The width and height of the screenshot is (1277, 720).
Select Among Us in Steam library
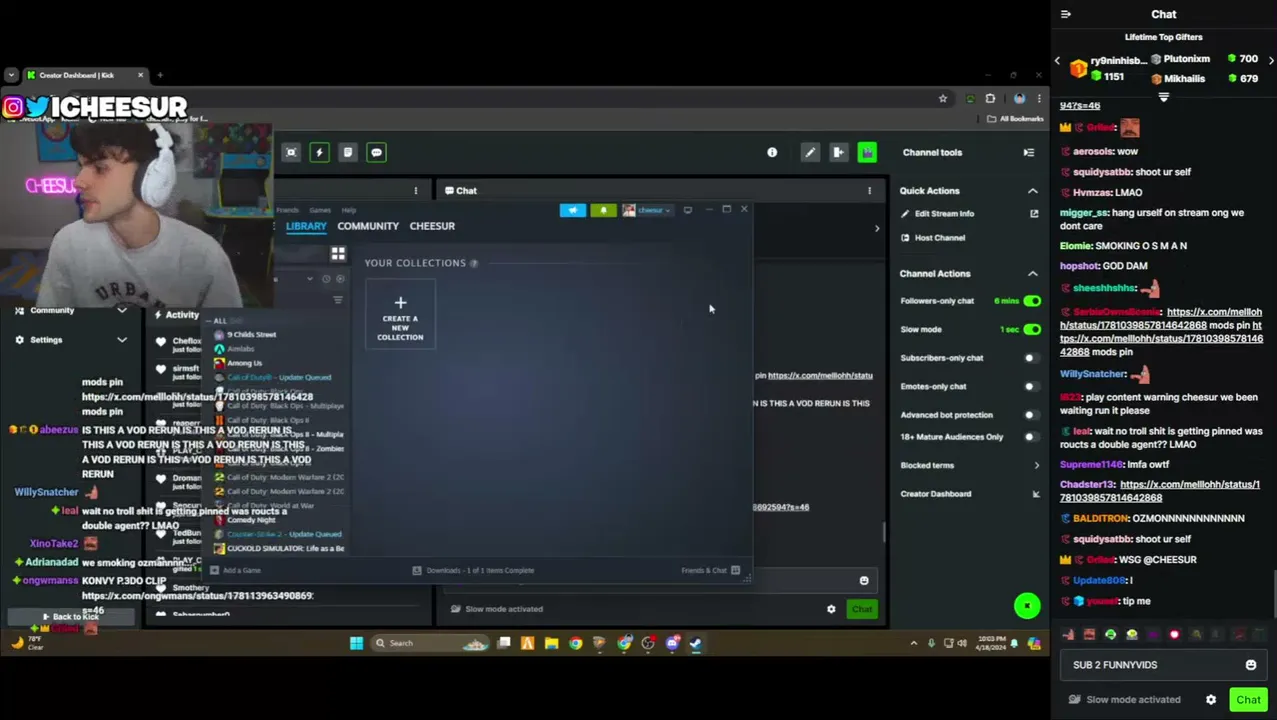coord(245,363)
